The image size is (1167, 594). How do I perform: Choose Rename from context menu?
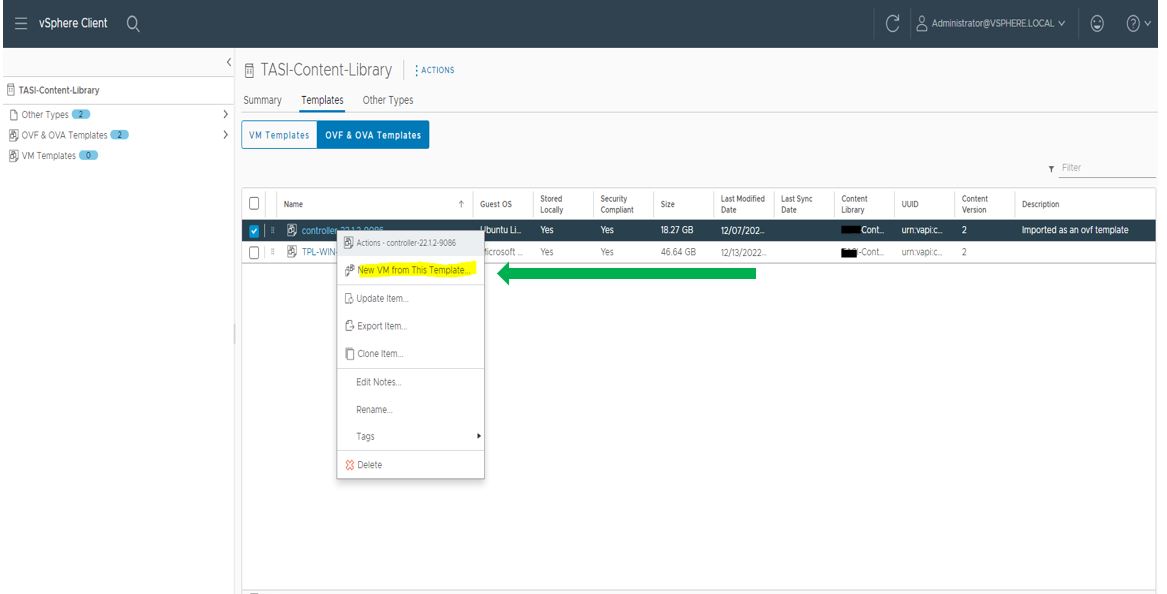374,409
